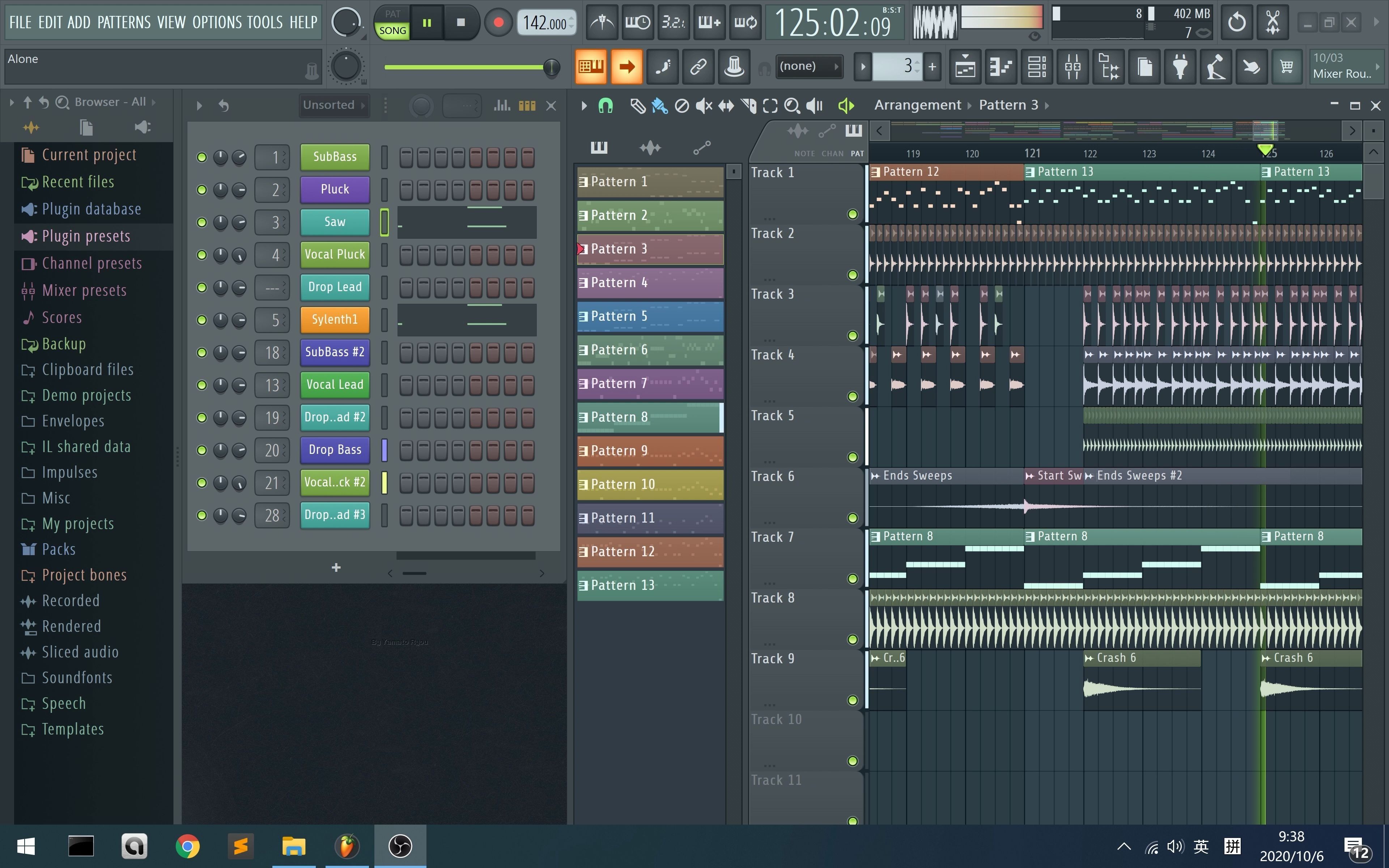Image resolution: width=1389 pixels, height=868 pixels.
Task: Open the content library cart icon
Action: pos(1287,67)
